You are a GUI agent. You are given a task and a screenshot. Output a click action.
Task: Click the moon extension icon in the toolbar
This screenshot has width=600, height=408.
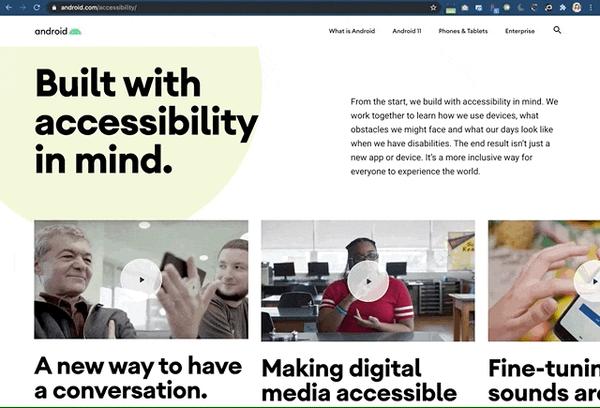click(520, 7)
